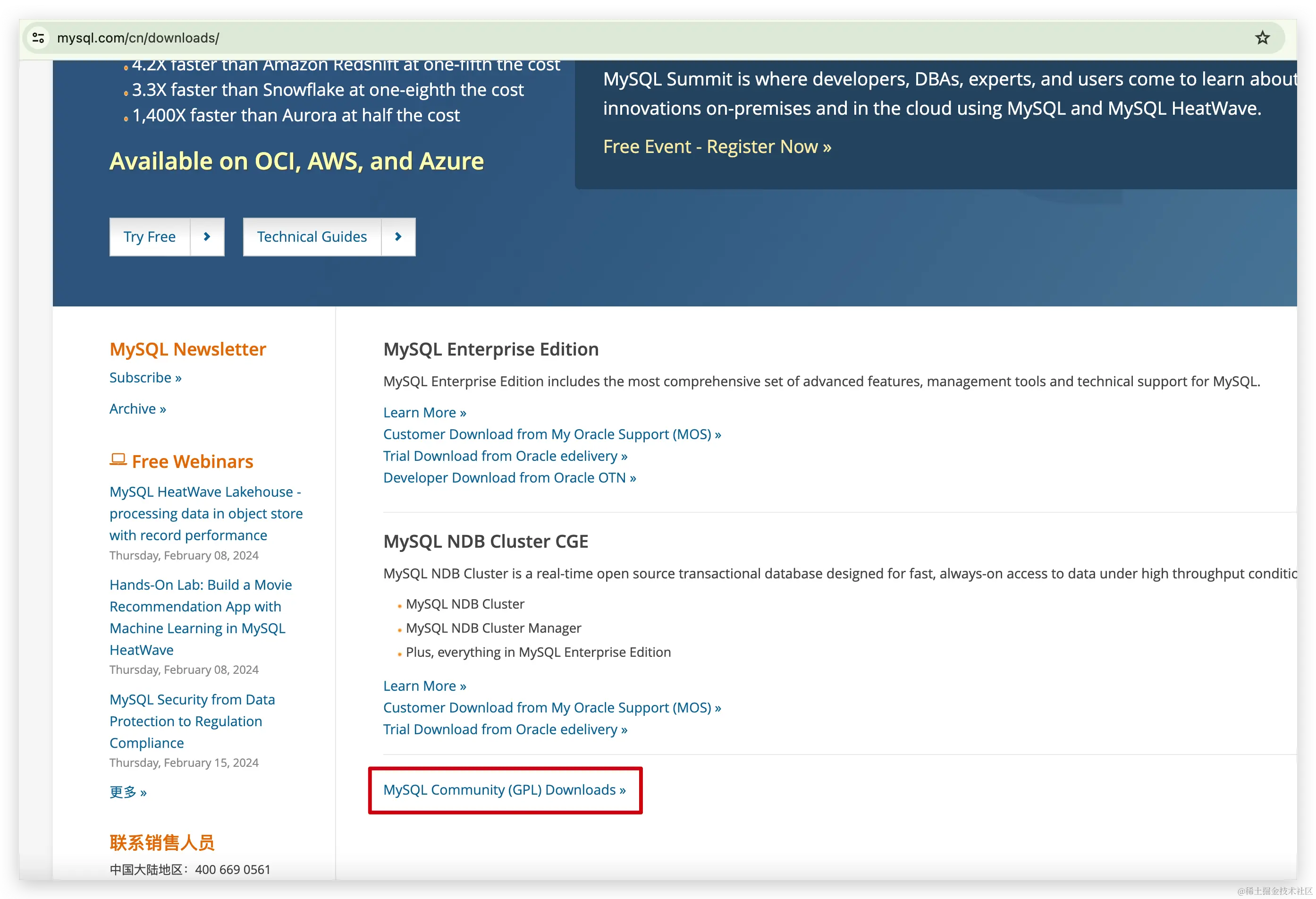Open MySQL Community (GPL) Downloads link
Screen dimensions: 1316x899
coord(504,789)
